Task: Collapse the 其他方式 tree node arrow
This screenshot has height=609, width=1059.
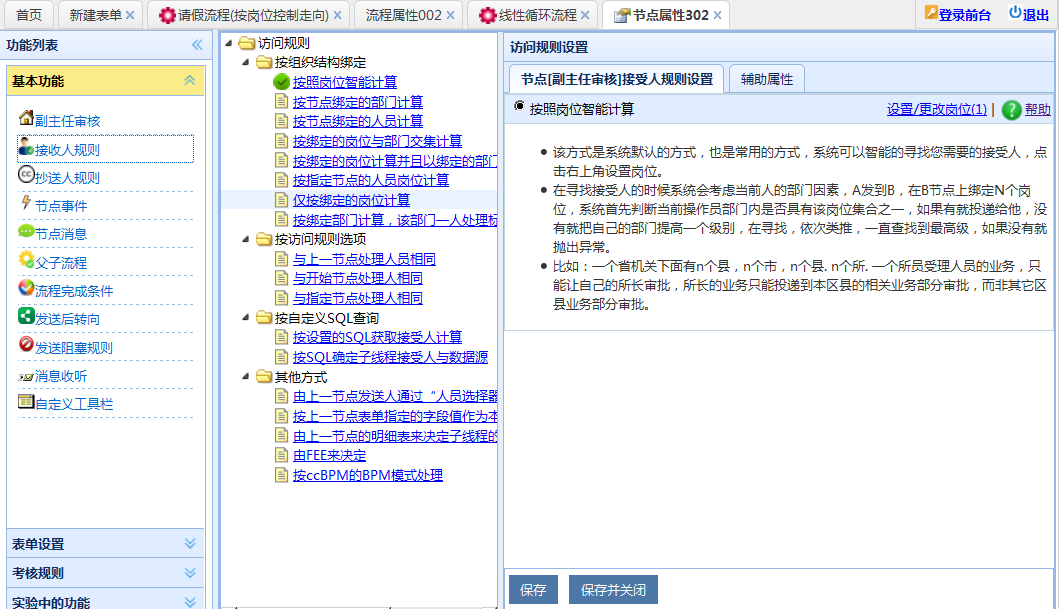Action: (246, 377)
